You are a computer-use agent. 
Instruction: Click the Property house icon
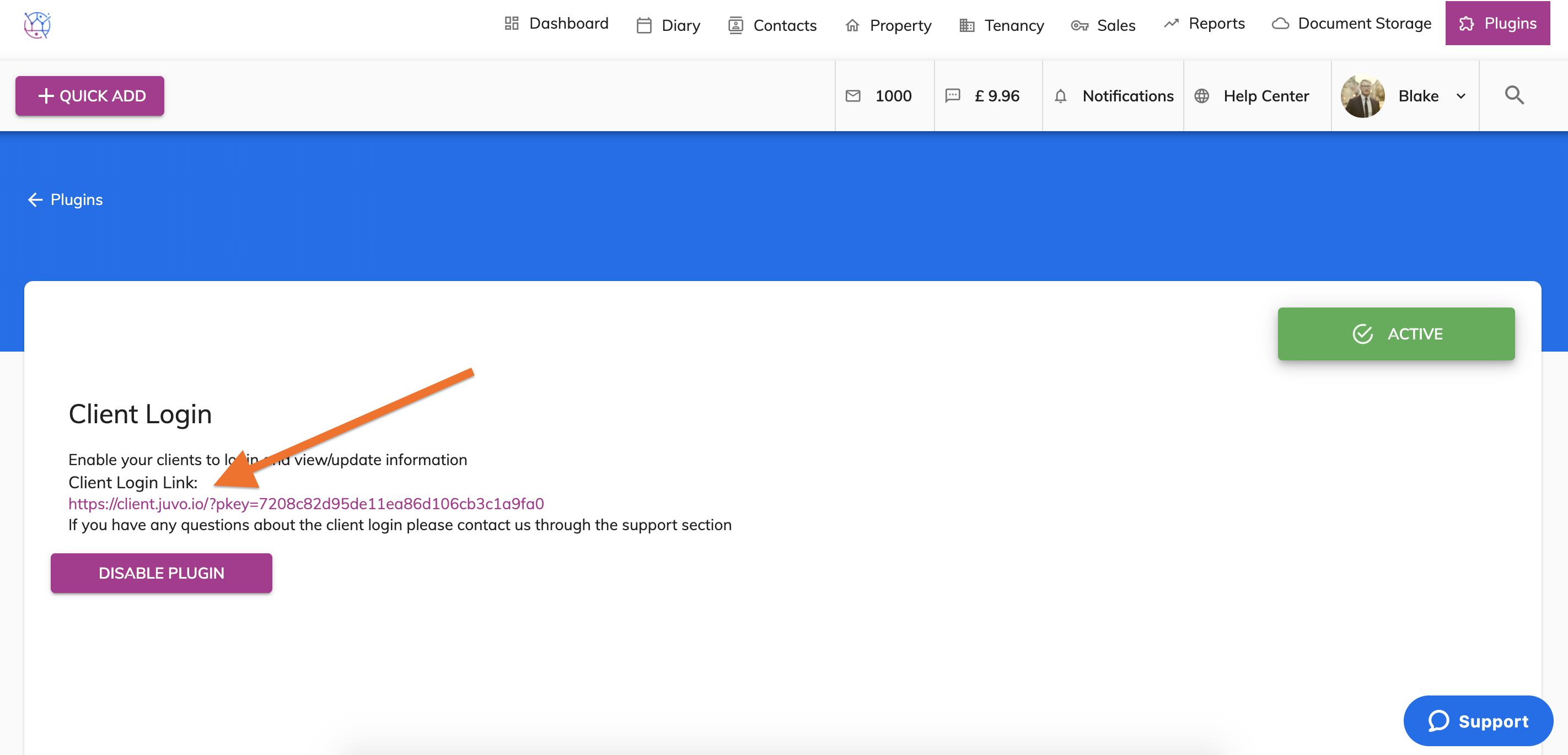(852, 25)
